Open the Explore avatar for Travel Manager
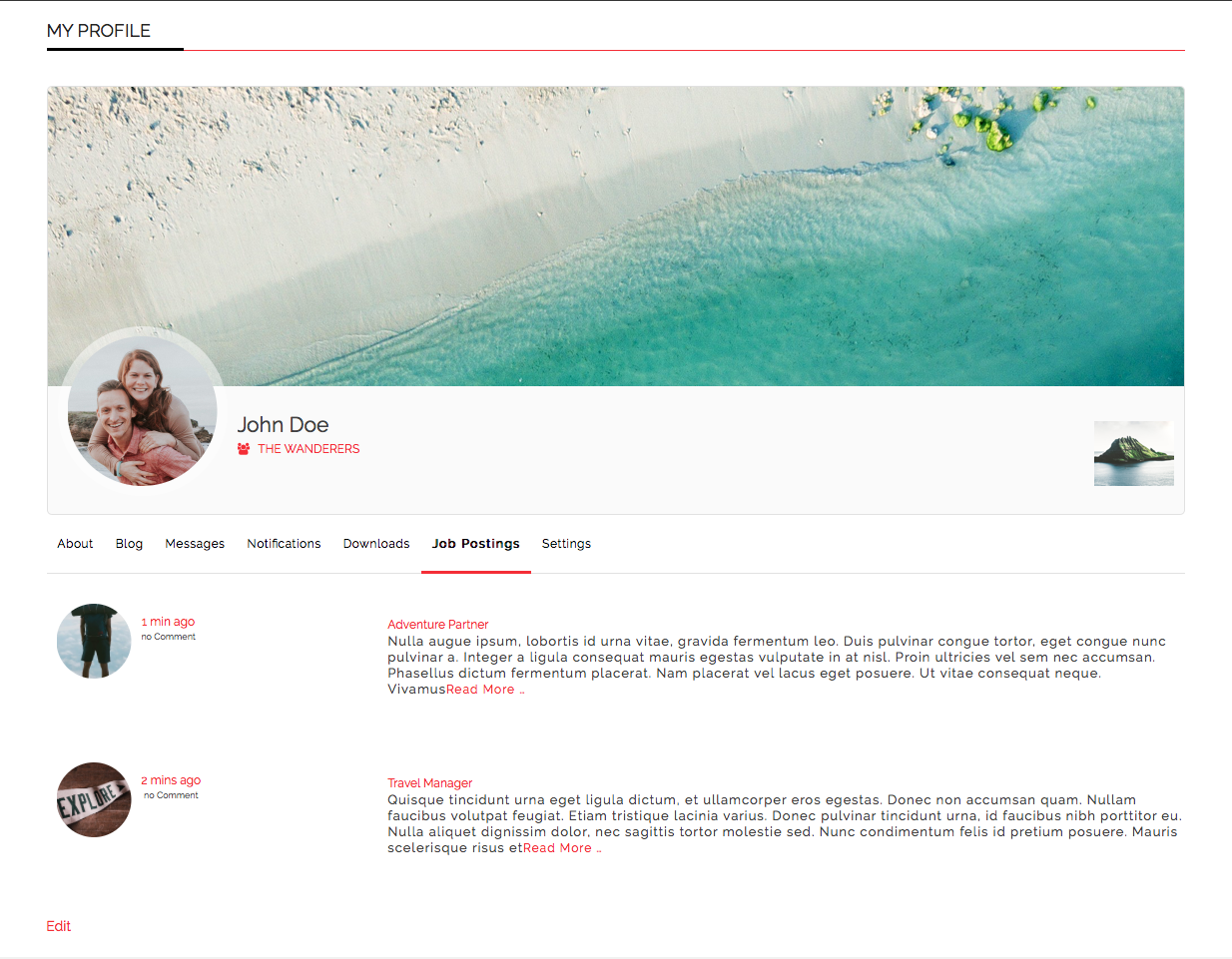Screen dimensions: 1232x959 pyautogui.click(x=94, y=799)
